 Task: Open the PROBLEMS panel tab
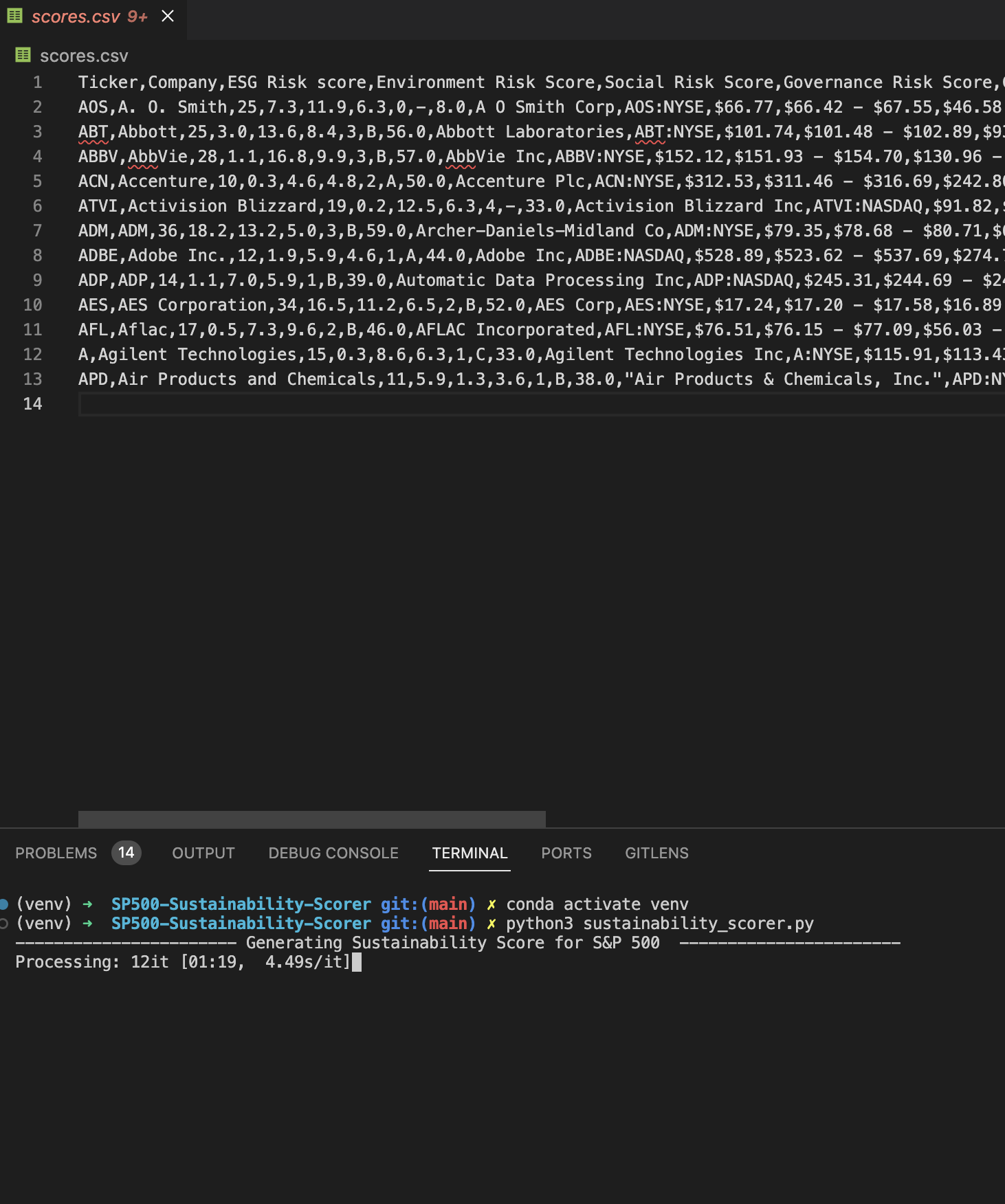coord(56,853)
